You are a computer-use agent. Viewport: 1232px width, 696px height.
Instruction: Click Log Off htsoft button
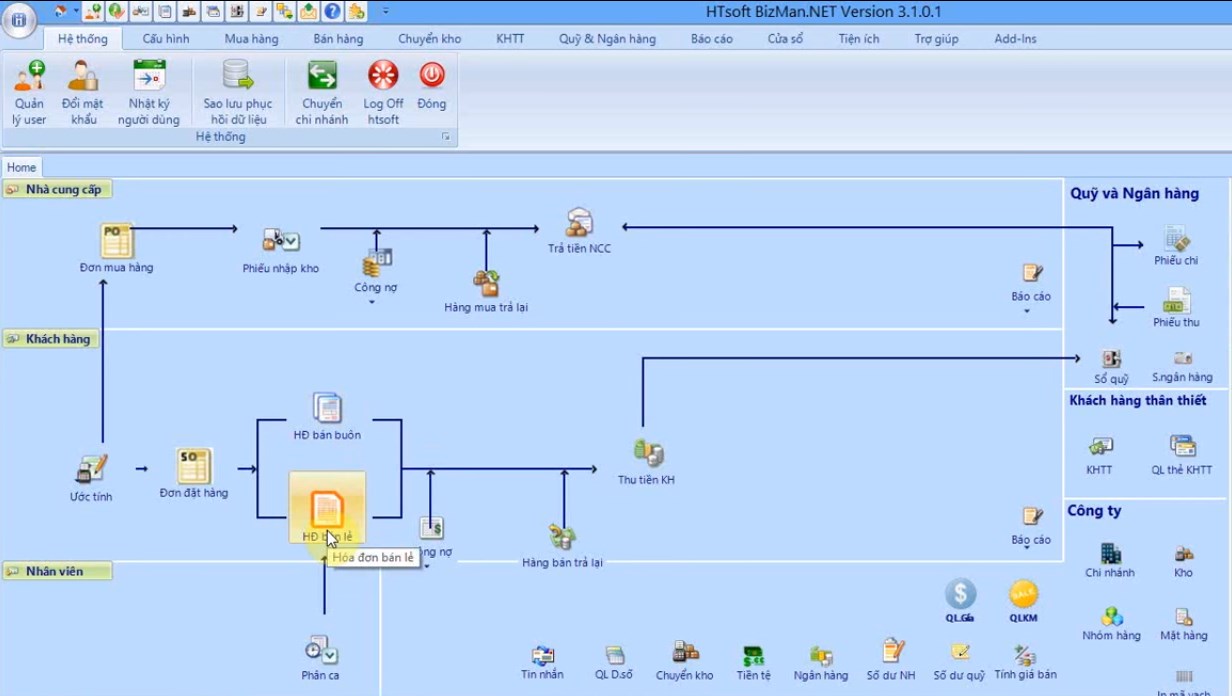(x=383, y=92)
